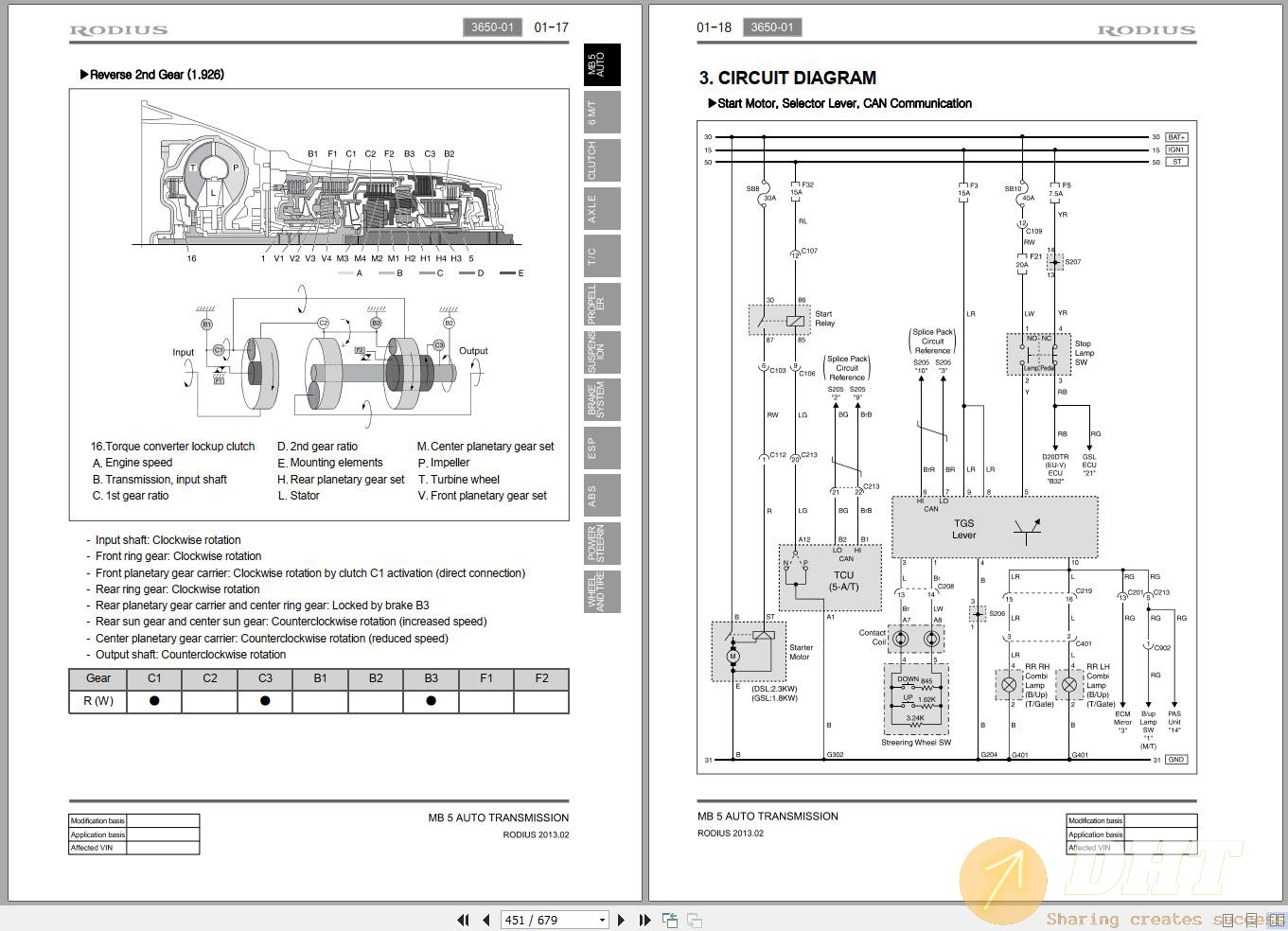The width and height of the screenshot is (1288, 931).
Task: Click the Starter Motor symbol
Action: [x=749, y=652]
